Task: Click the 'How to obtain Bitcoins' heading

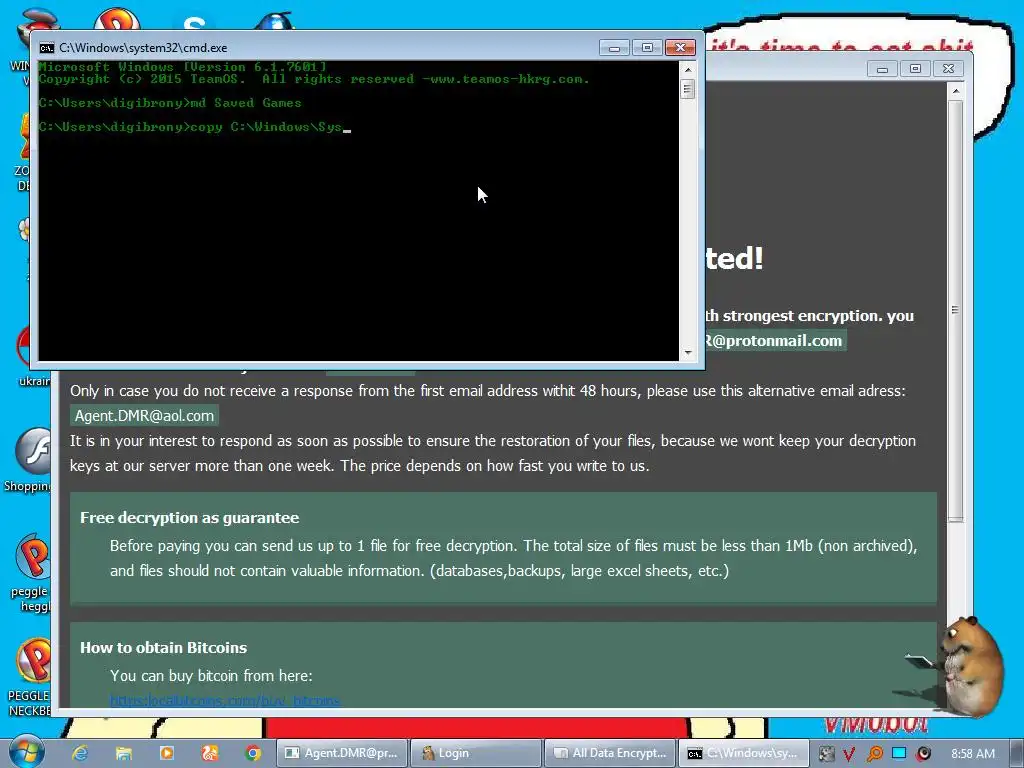Action: [163, 648]
